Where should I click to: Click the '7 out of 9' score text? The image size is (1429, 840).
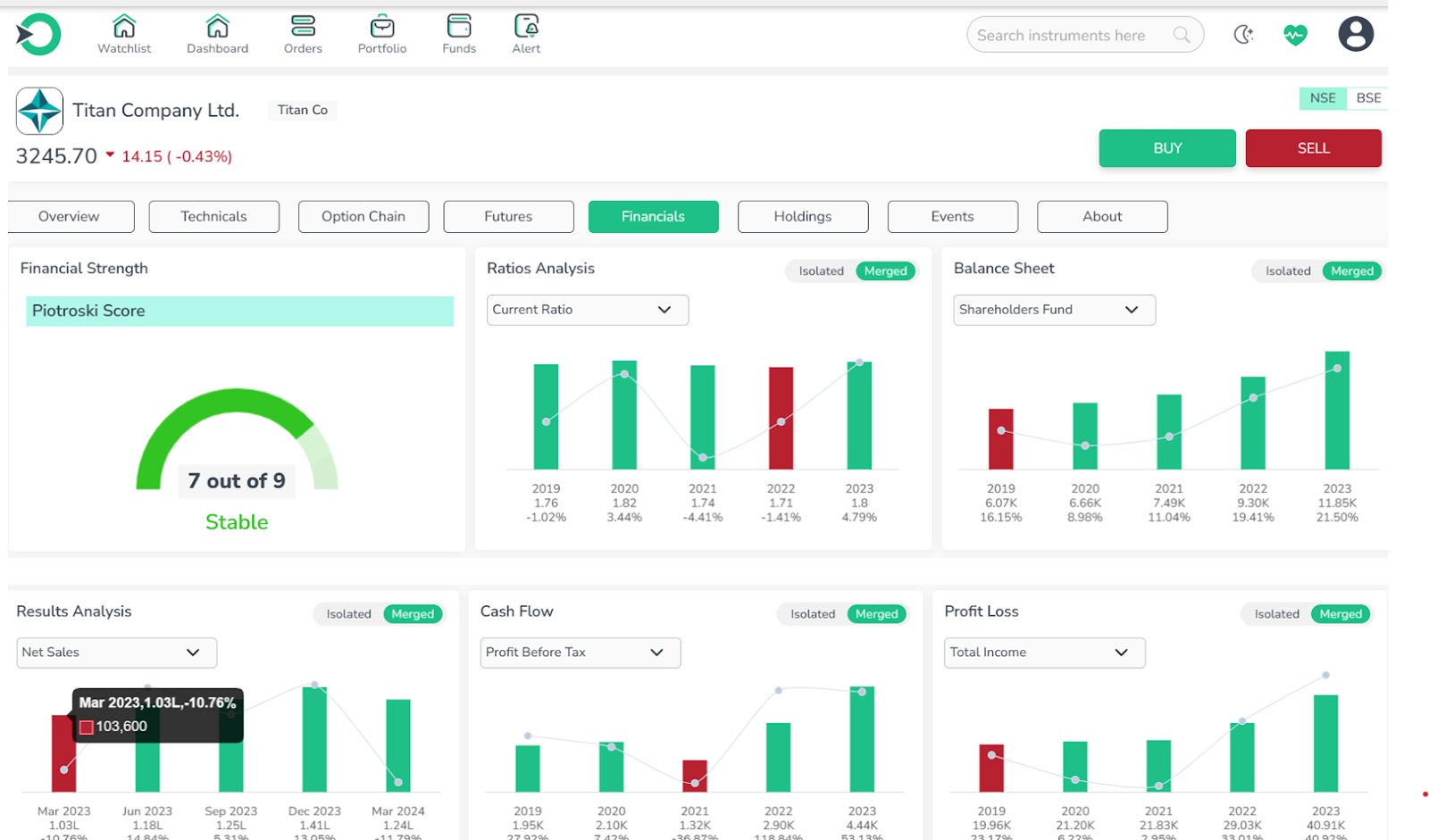(x=237, y=481)
